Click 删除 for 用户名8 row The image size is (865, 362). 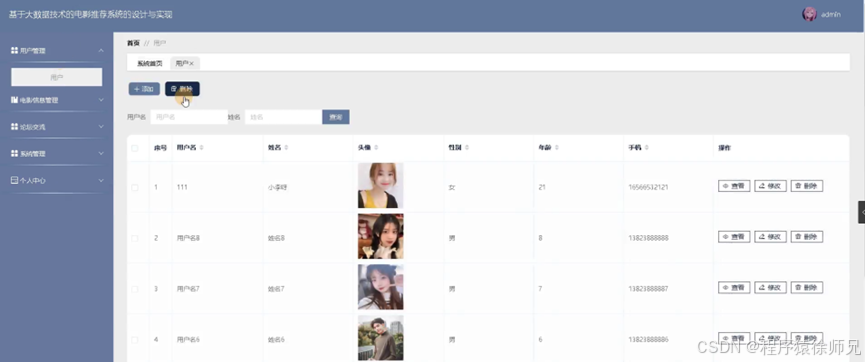coord(807,237)
